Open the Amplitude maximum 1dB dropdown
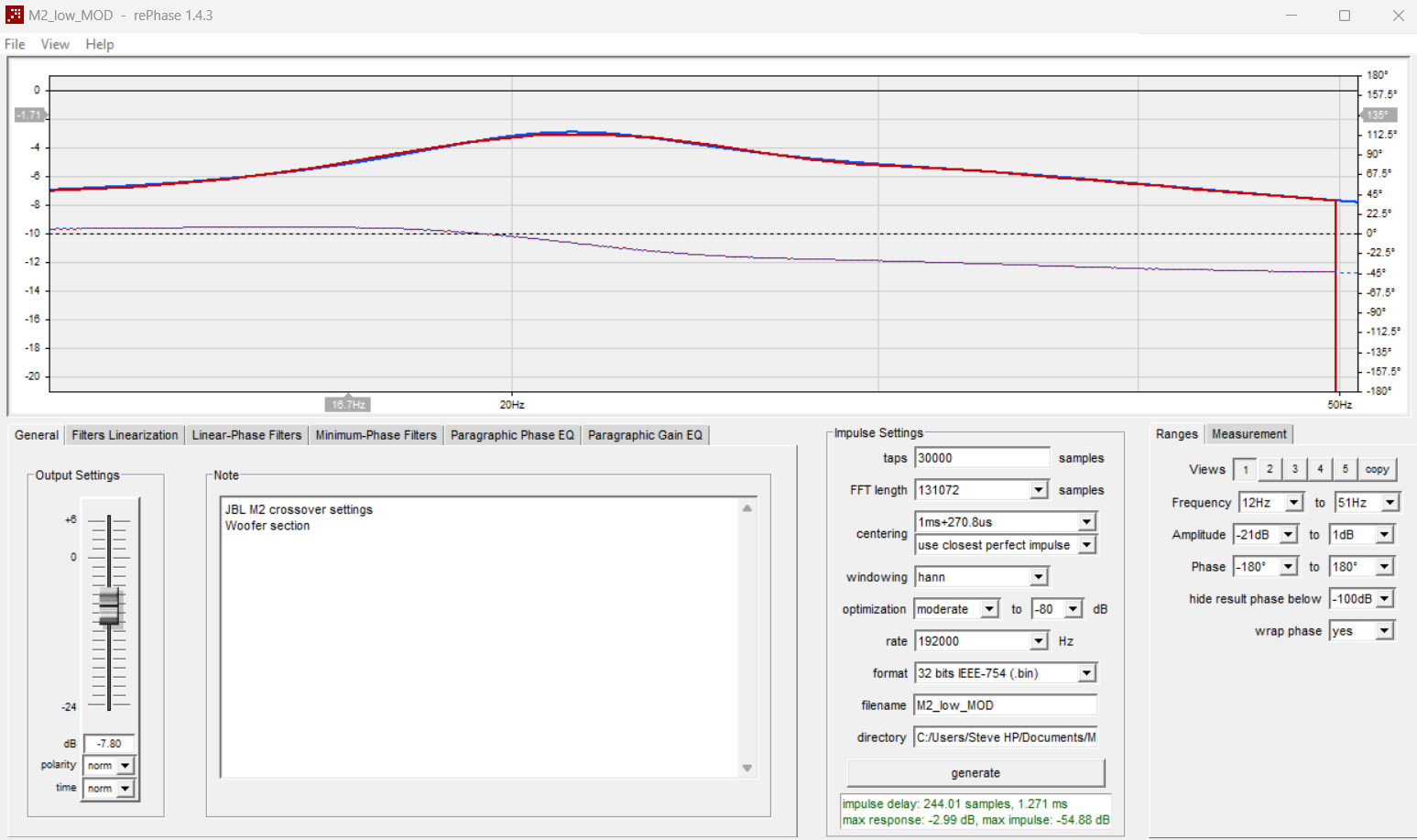Screen dimensions: 1417x840 1384,535
